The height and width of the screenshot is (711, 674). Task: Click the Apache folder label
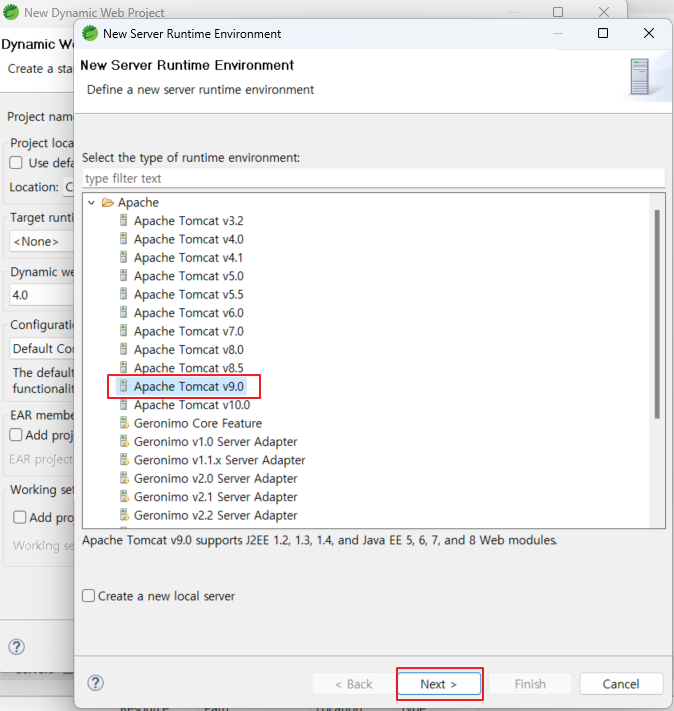pos(138,202)
